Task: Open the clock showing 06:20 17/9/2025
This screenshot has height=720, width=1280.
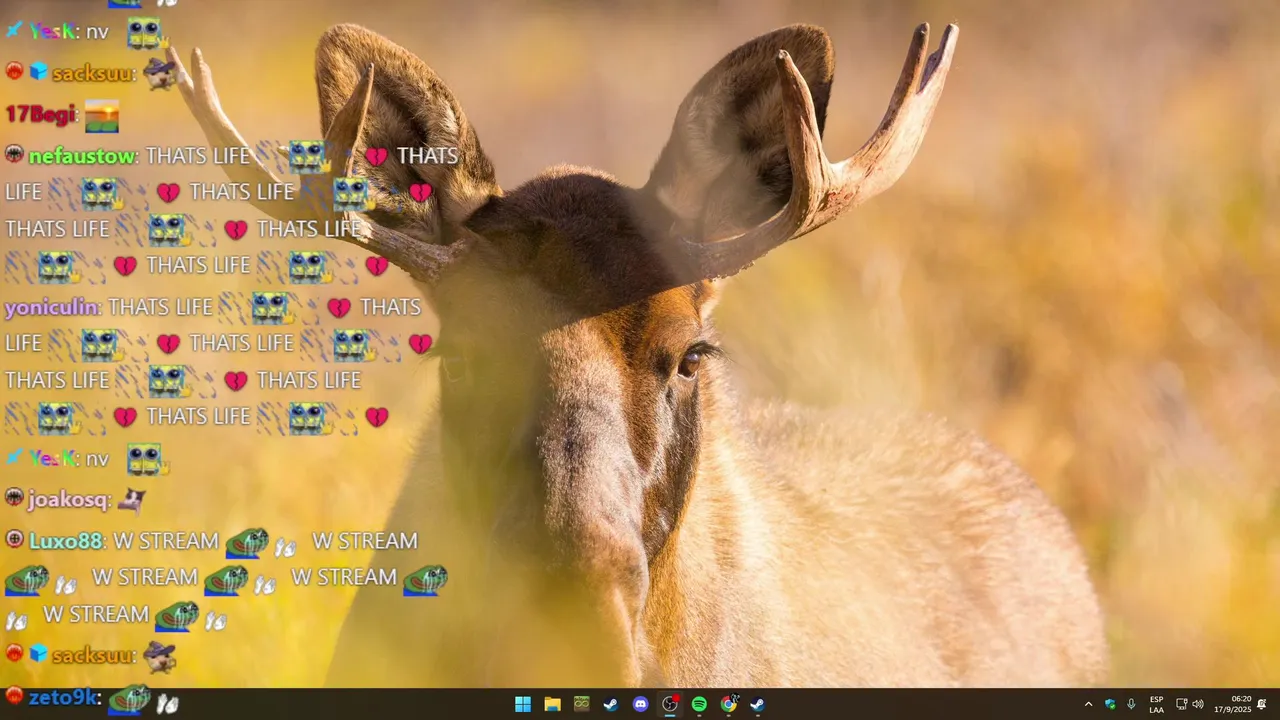Action: [x=1233, y=704]
